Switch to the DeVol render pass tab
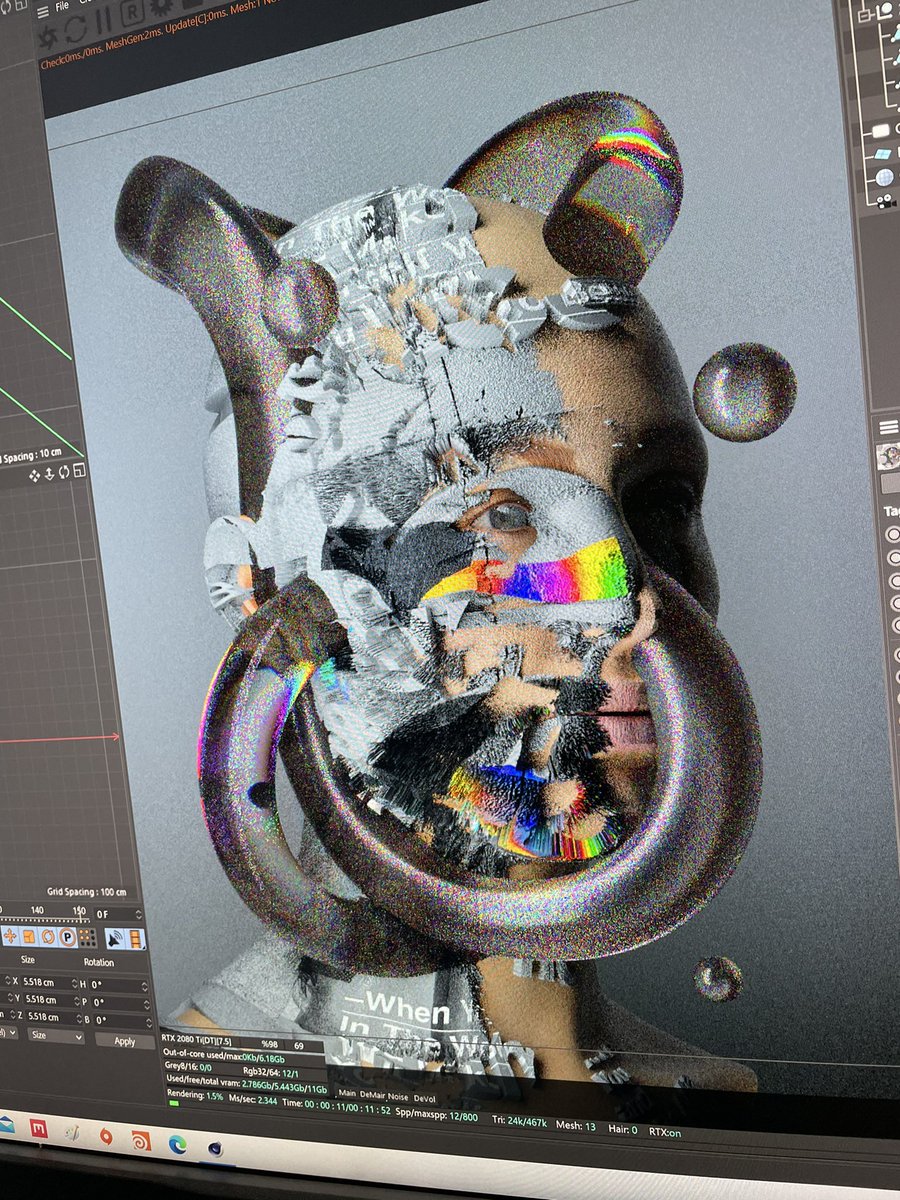This screenshot has height=1200, width=900. click(x=424, y=1098)
